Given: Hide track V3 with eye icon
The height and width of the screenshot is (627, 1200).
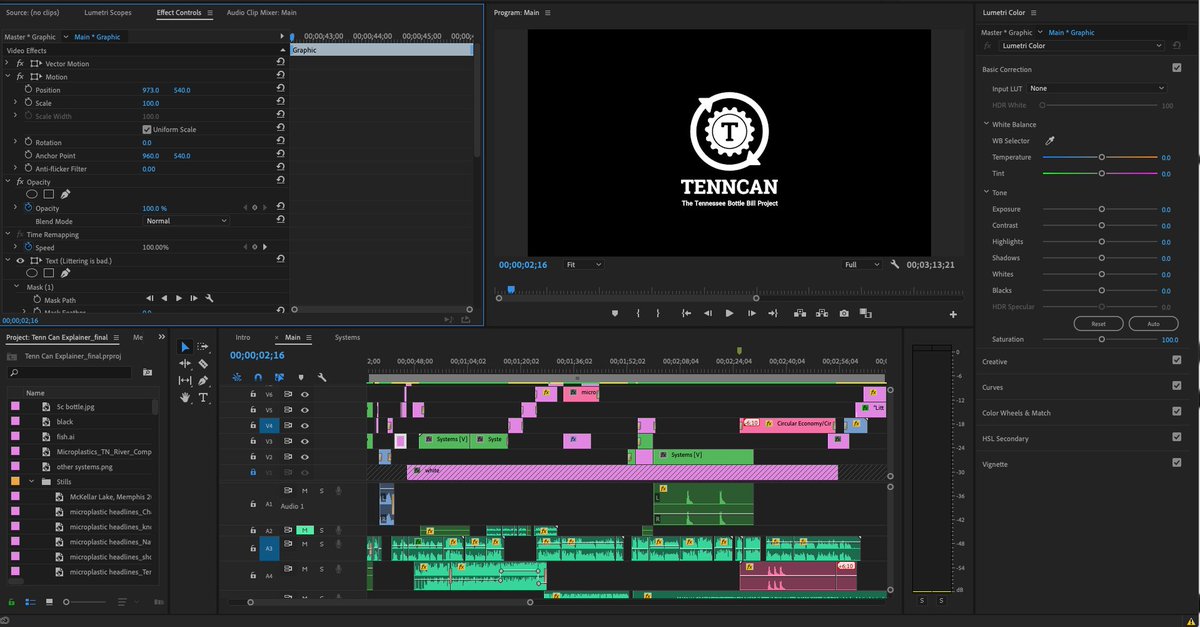Looking at the screenshot, I should pyautogui.click(x=305, y=441).
